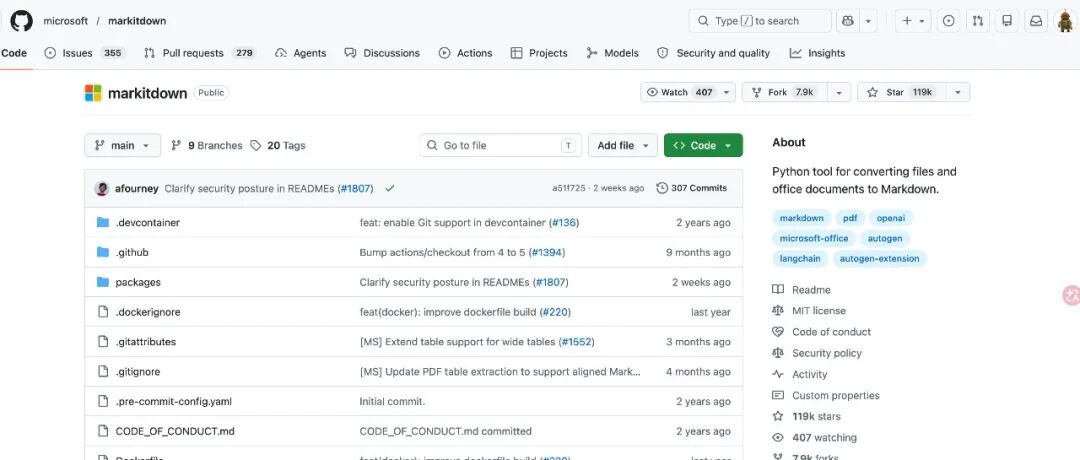
Task: Click the microsoft-office topic tag
Action: 813,238
